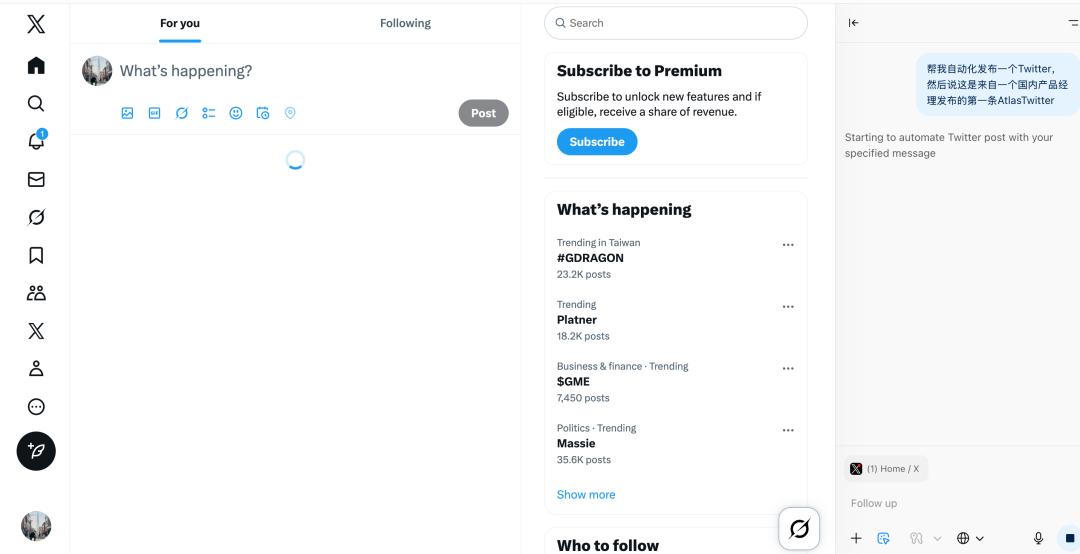Open Notifications from the bell icon
Screen dimensions: 1080x554
(x=36, y=142)
